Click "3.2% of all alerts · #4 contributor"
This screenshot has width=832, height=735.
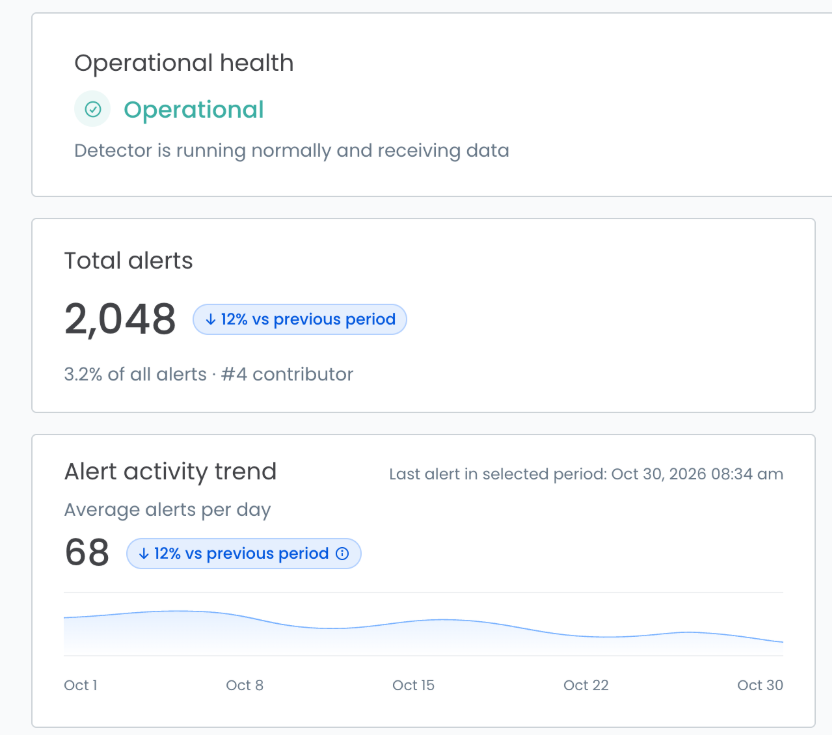[x=209, y=374]
